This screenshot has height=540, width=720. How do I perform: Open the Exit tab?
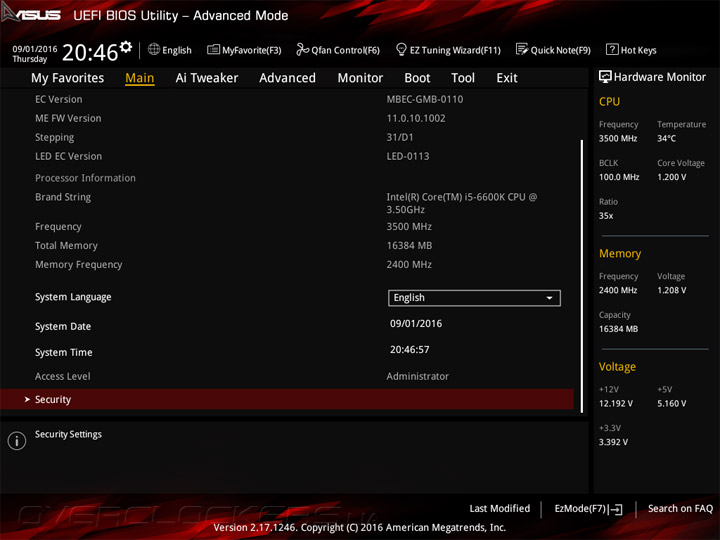pos(506,78)
